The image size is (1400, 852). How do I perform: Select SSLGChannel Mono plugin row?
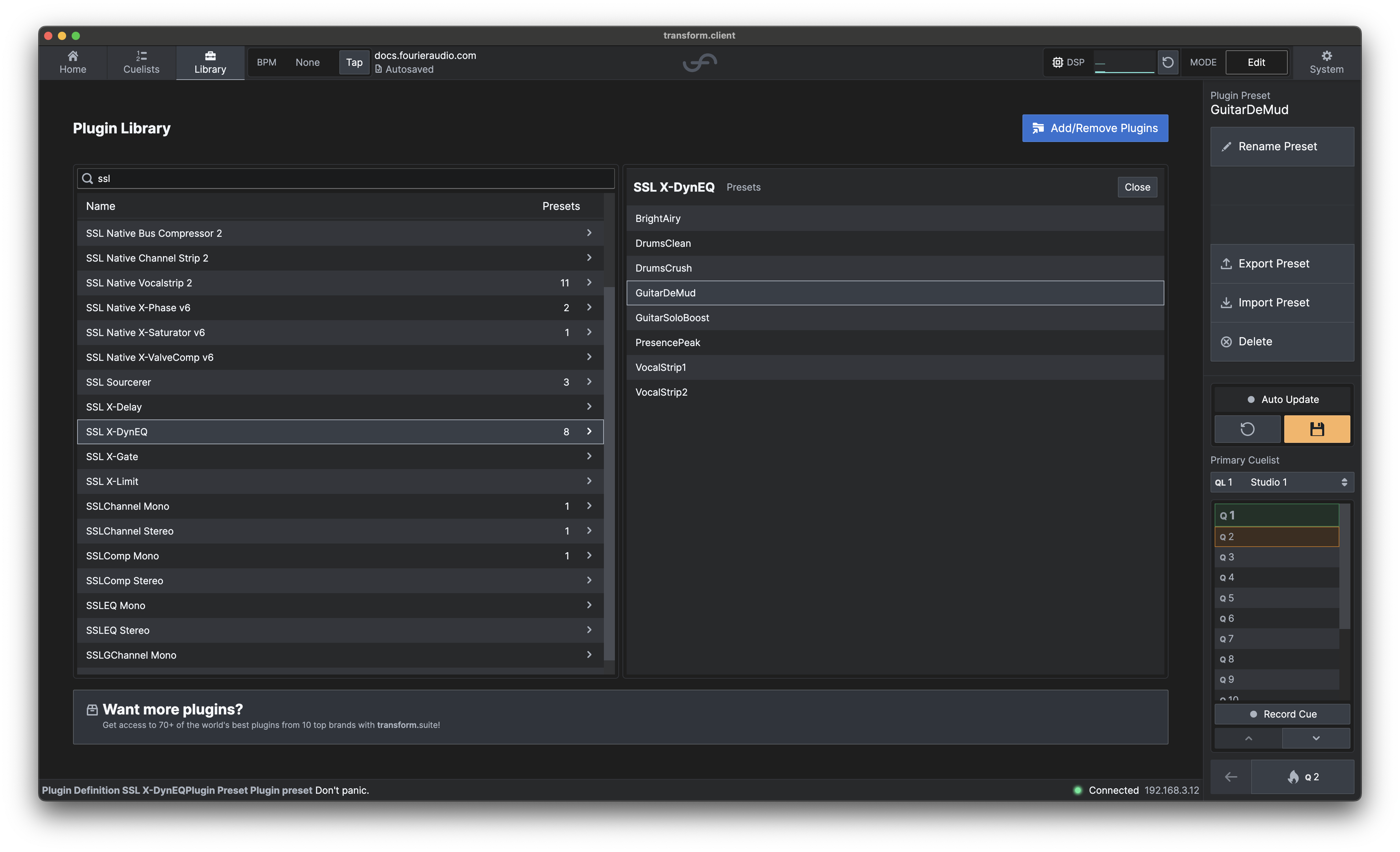[x=340, y=655]
